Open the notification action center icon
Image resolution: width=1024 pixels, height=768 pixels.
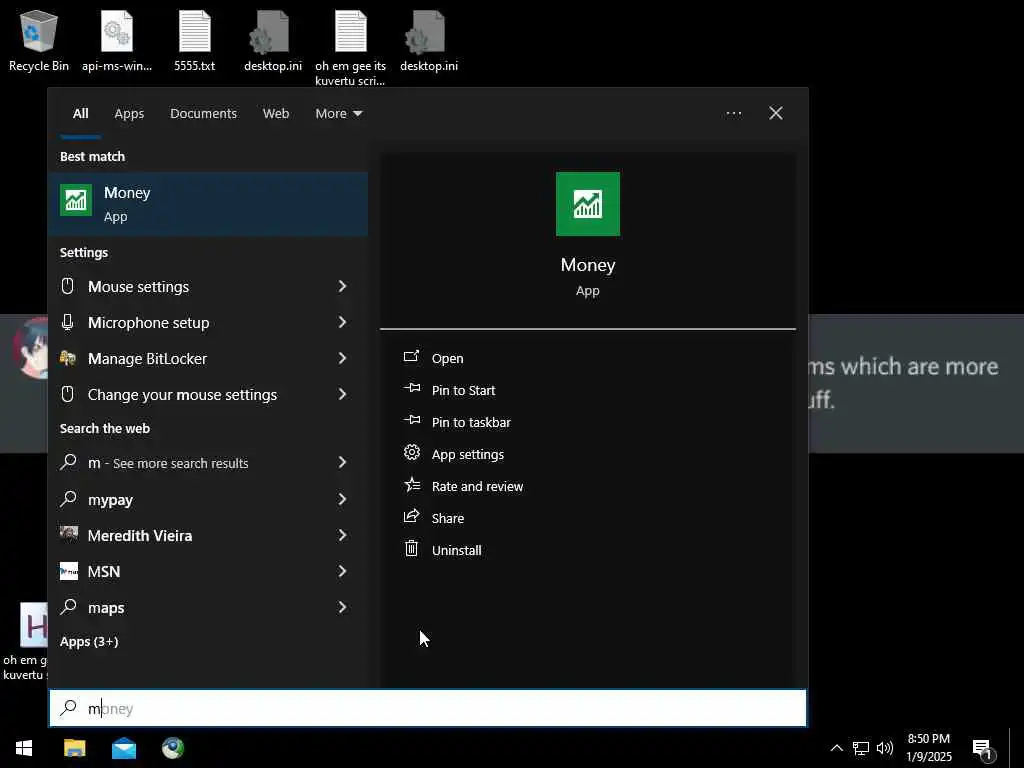(984, 749)
